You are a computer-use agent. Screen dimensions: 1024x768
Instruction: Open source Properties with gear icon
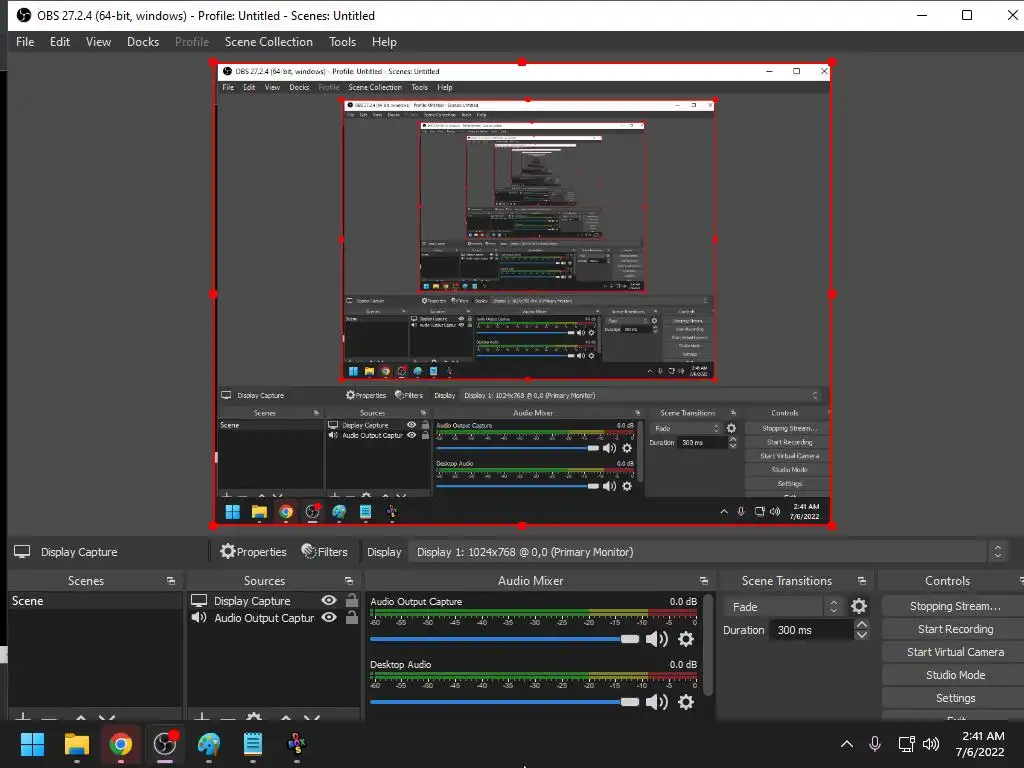pyautogui.click(x=253, y=552)
